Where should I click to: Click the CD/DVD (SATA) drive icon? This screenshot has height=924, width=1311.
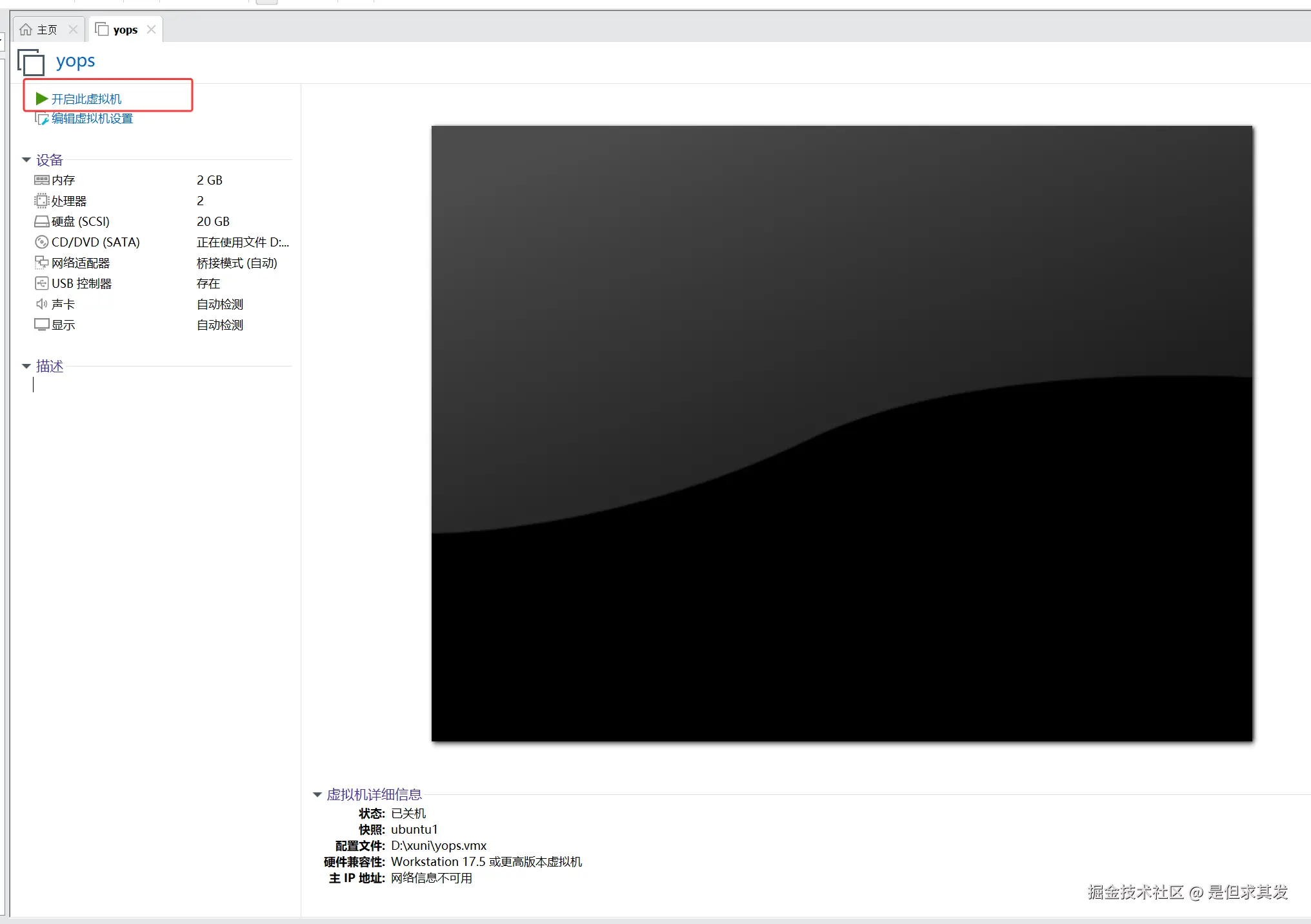click(42, 242)
